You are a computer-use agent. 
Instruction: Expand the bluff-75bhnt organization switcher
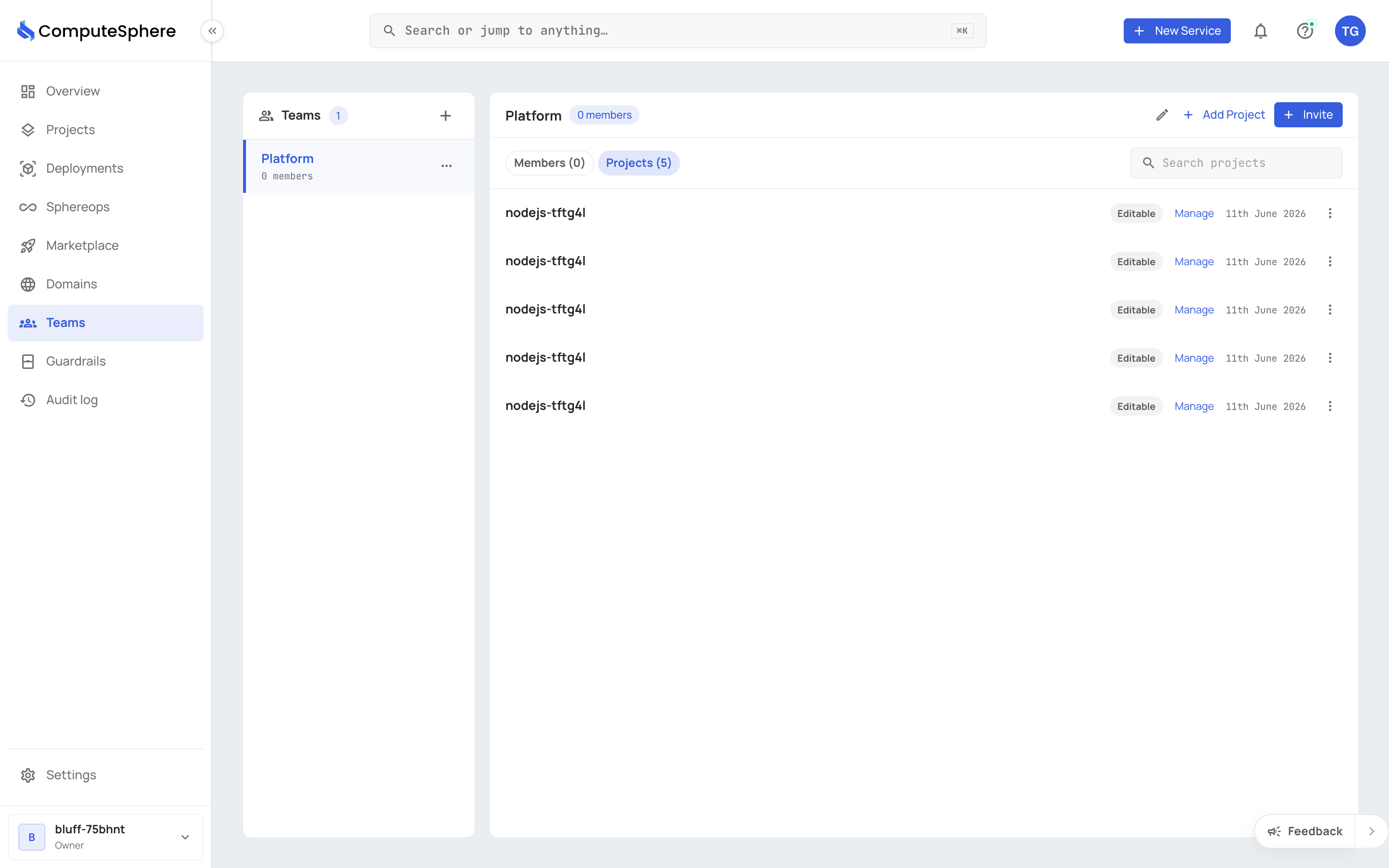(106, 837)
